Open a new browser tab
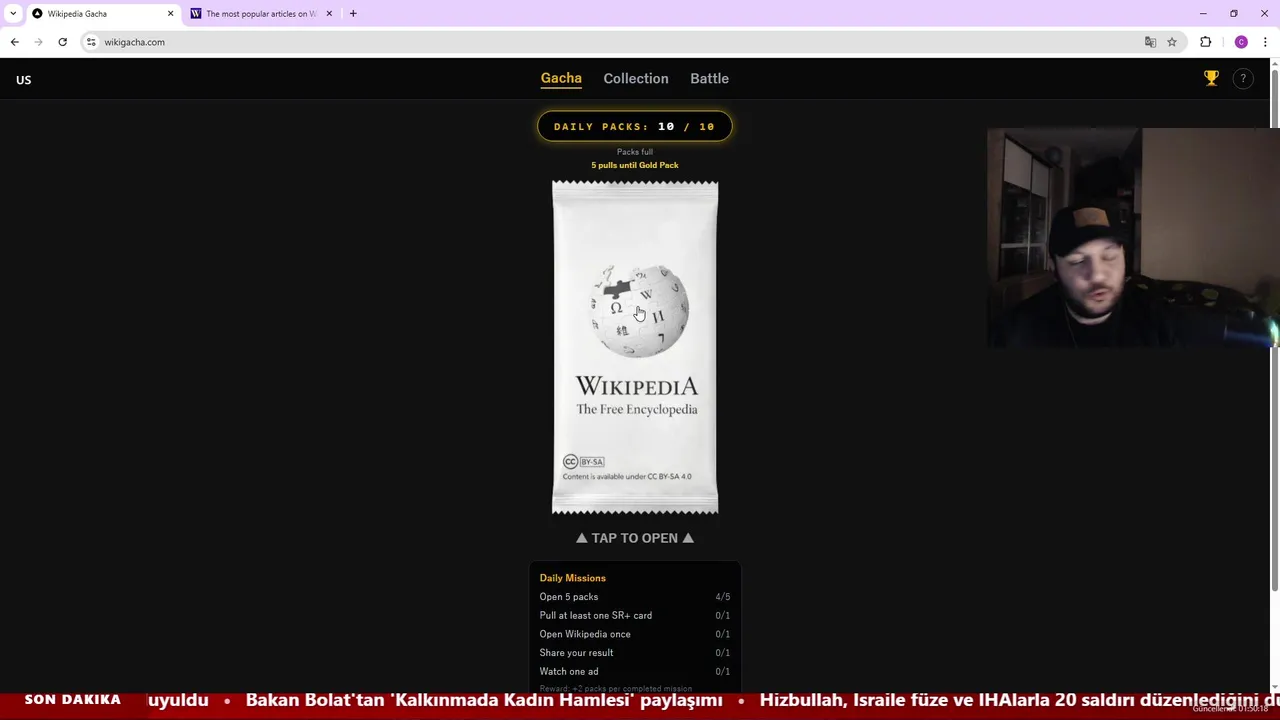 (353, 13)
